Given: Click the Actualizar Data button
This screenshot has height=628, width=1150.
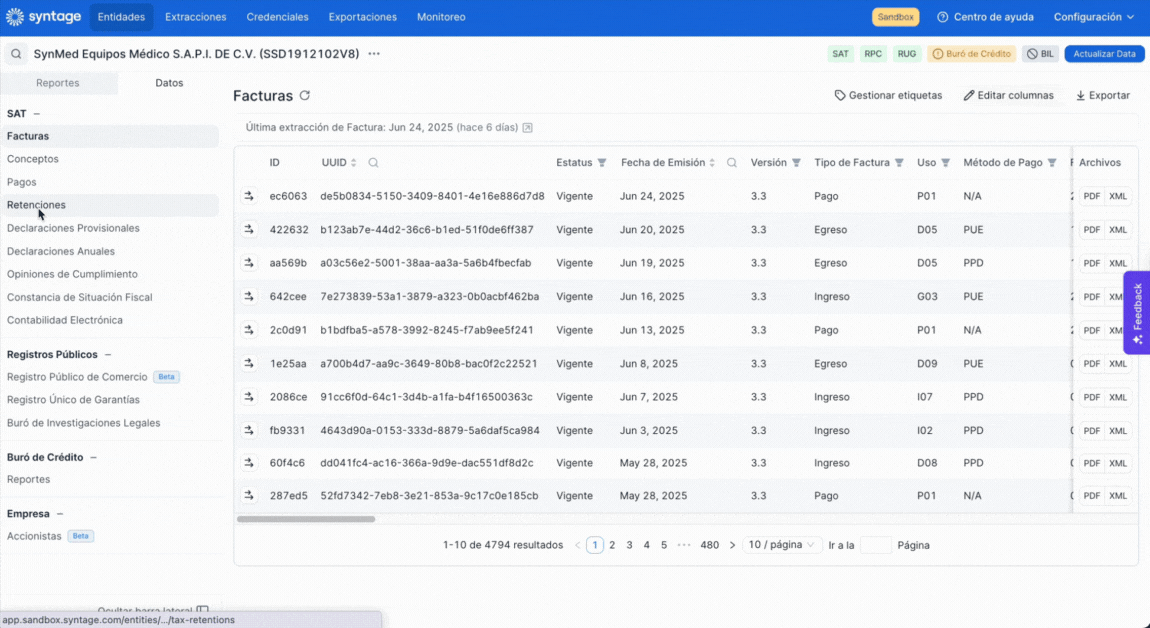Looking at the screenshot, I should (1105, 54).
